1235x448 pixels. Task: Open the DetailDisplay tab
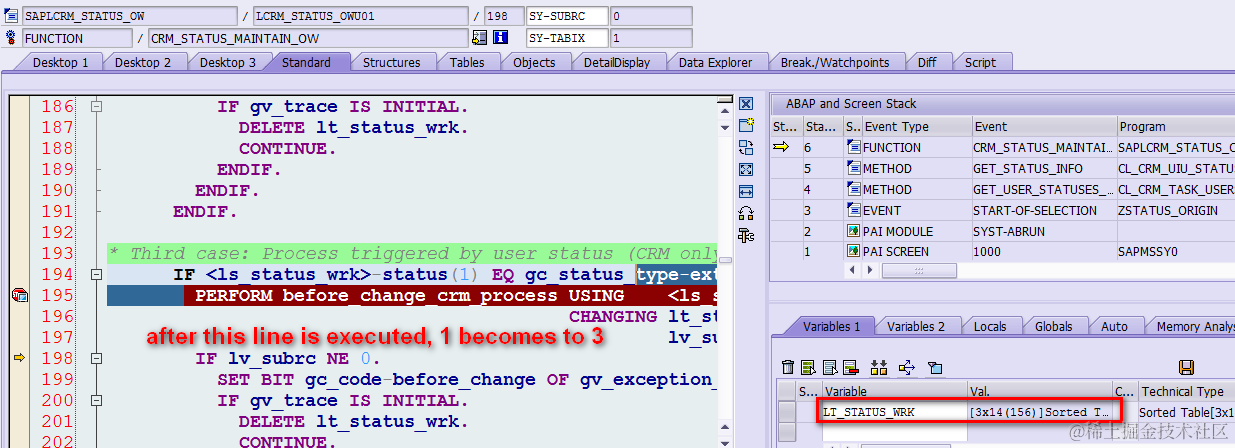617,62
